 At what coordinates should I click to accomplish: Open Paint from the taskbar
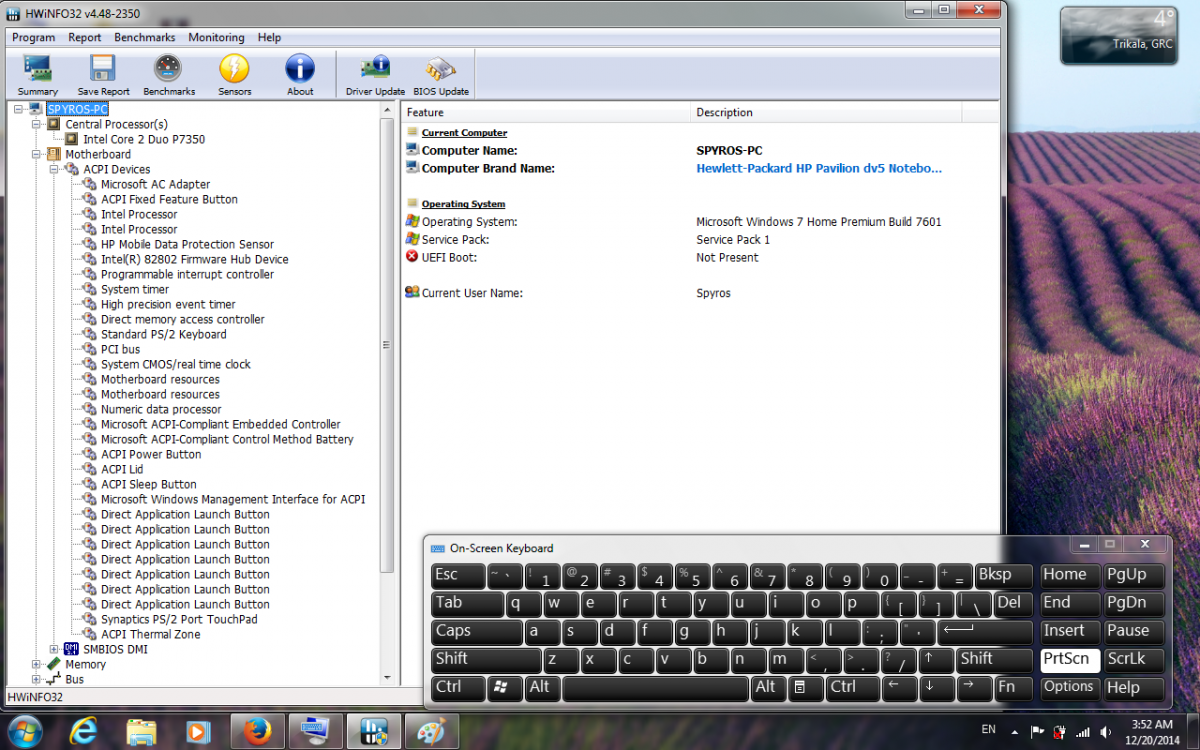432,732
